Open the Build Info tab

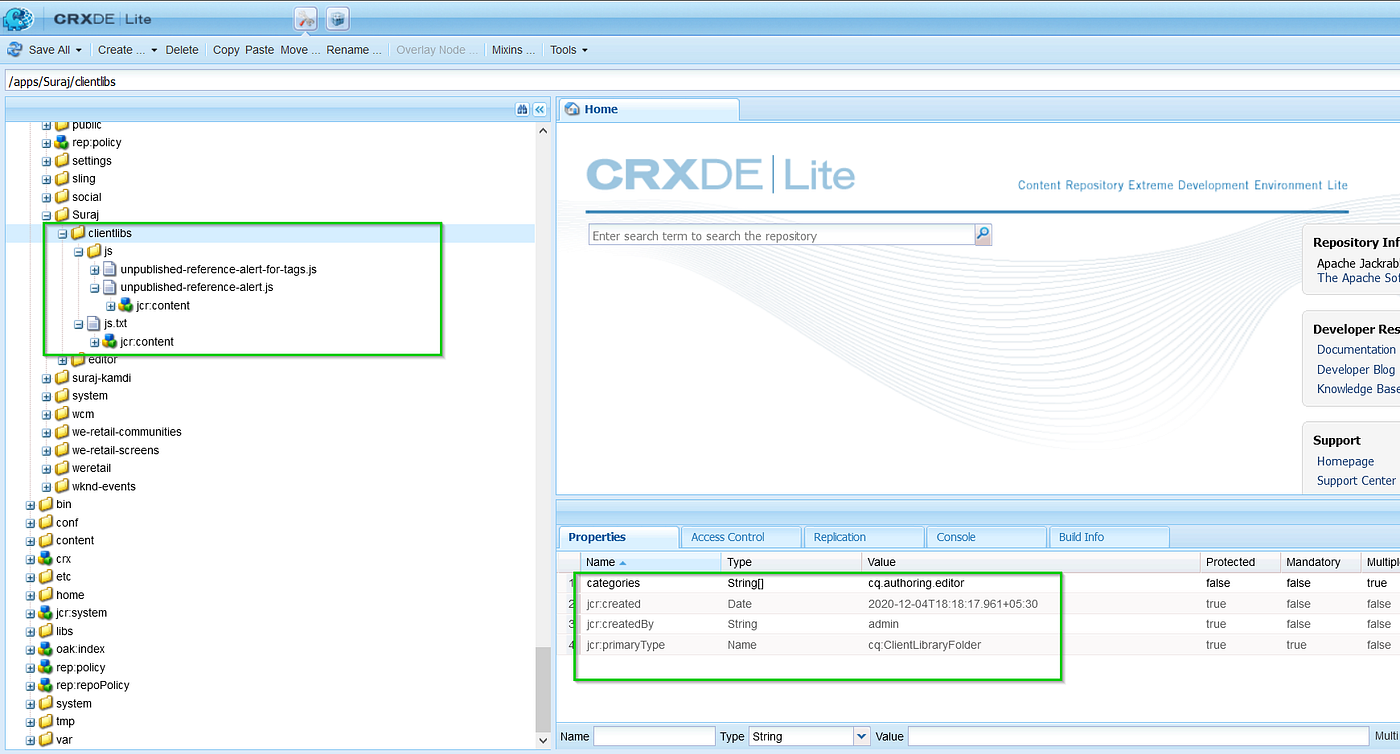1109,537
